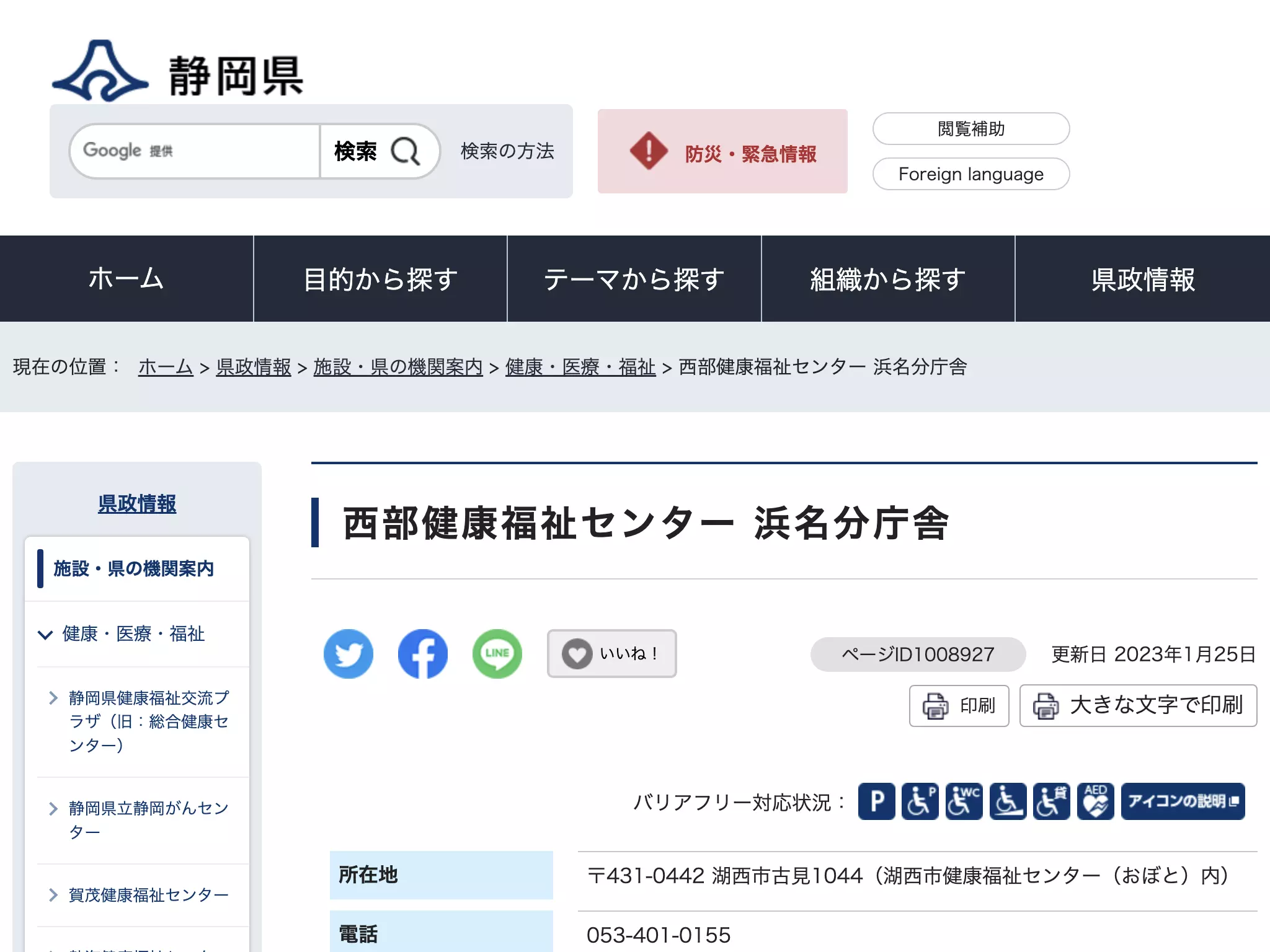The height and width of the screenshot is (952, 1270).
Task: Open 県政情報 navigation menu
Action: pos(1143,279)
